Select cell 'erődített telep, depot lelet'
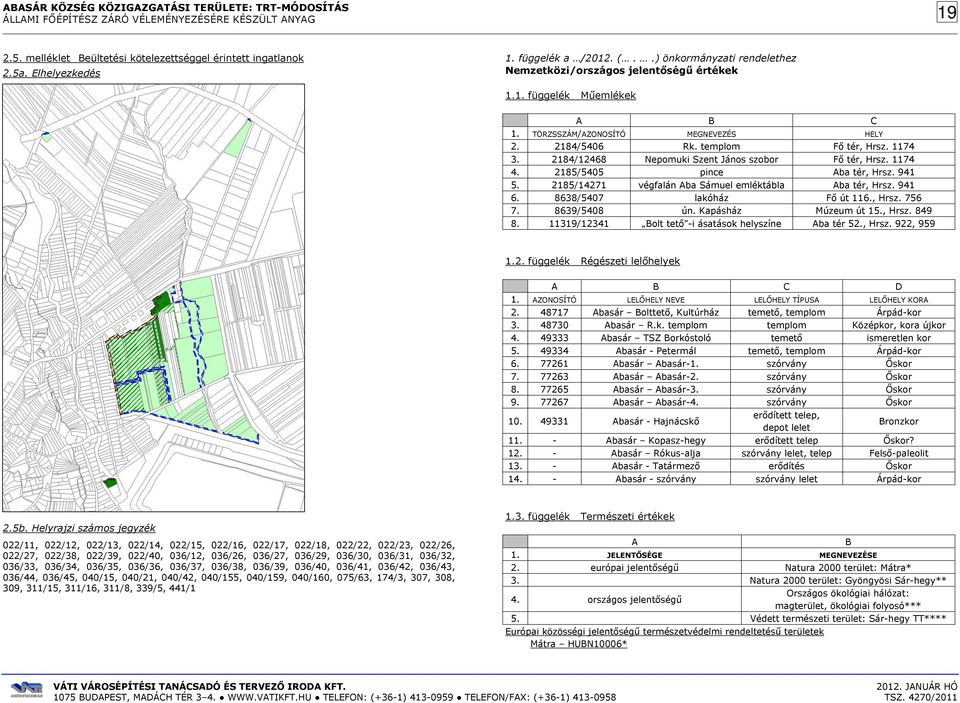Image resolution: width=960 pixels, height=703 pixels. pos(786,421)
